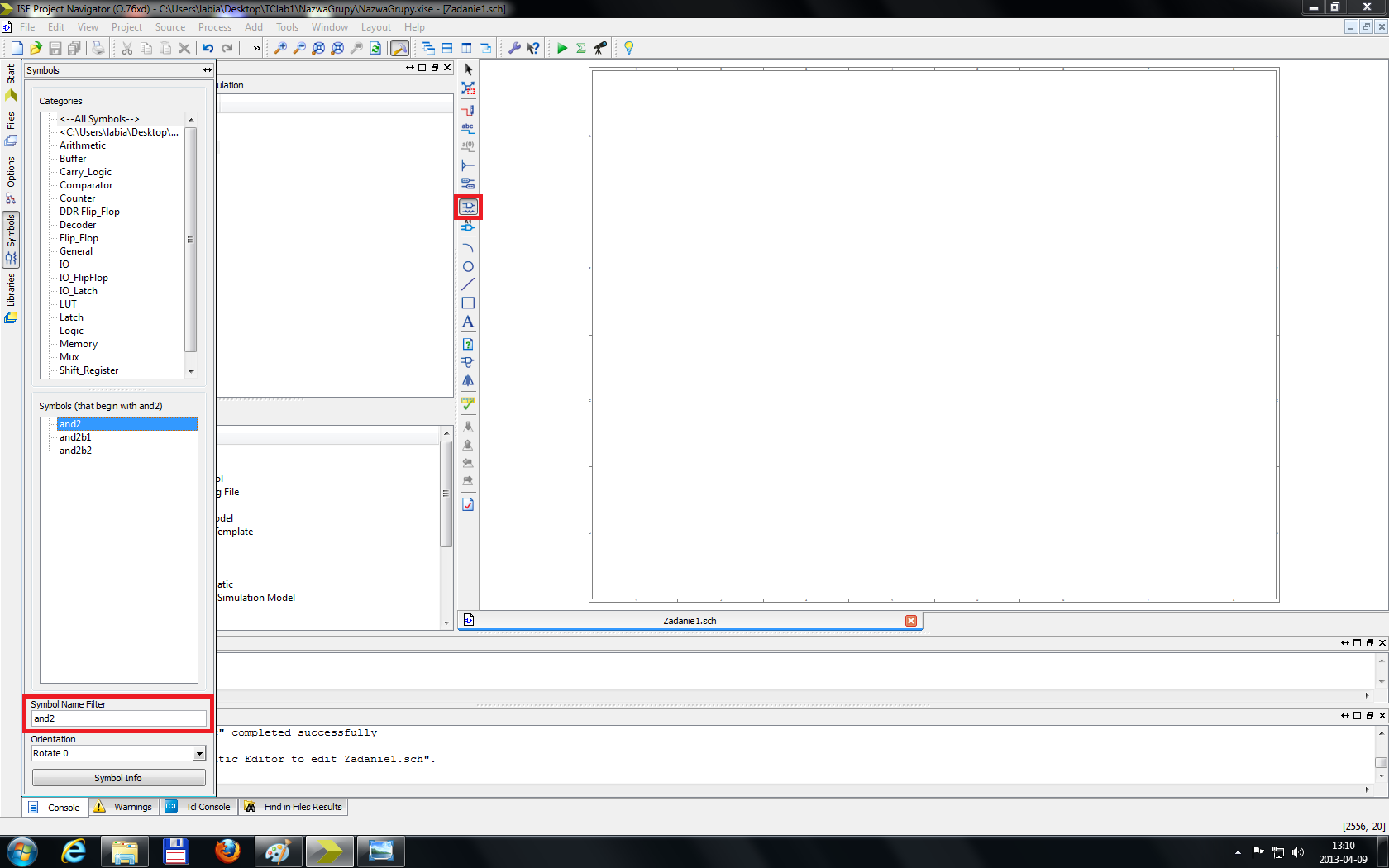Switch to the Warnings tab

[123, 807]
